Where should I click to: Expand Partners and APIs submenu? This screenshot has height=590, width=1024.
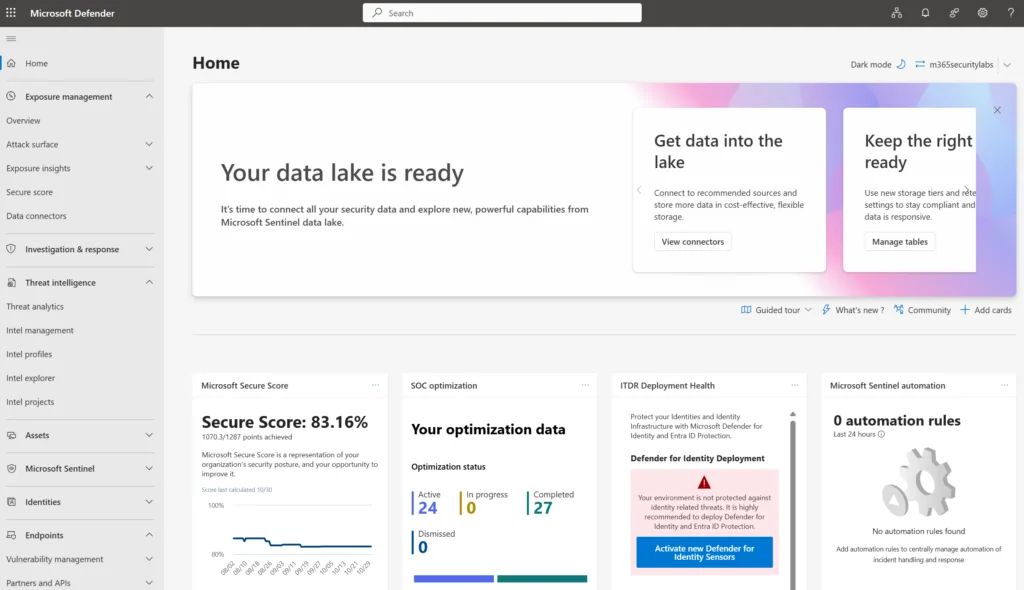(149, 583)
